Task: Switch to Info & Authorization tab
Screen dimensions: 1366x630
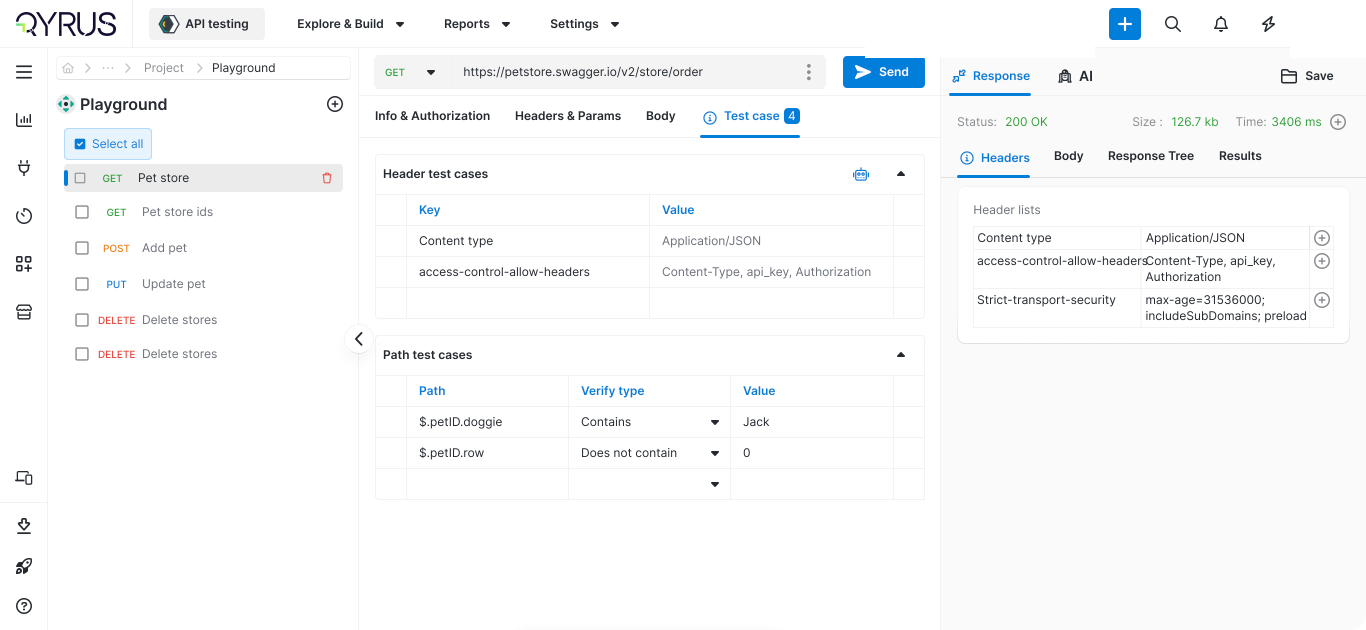Action: 432,116
